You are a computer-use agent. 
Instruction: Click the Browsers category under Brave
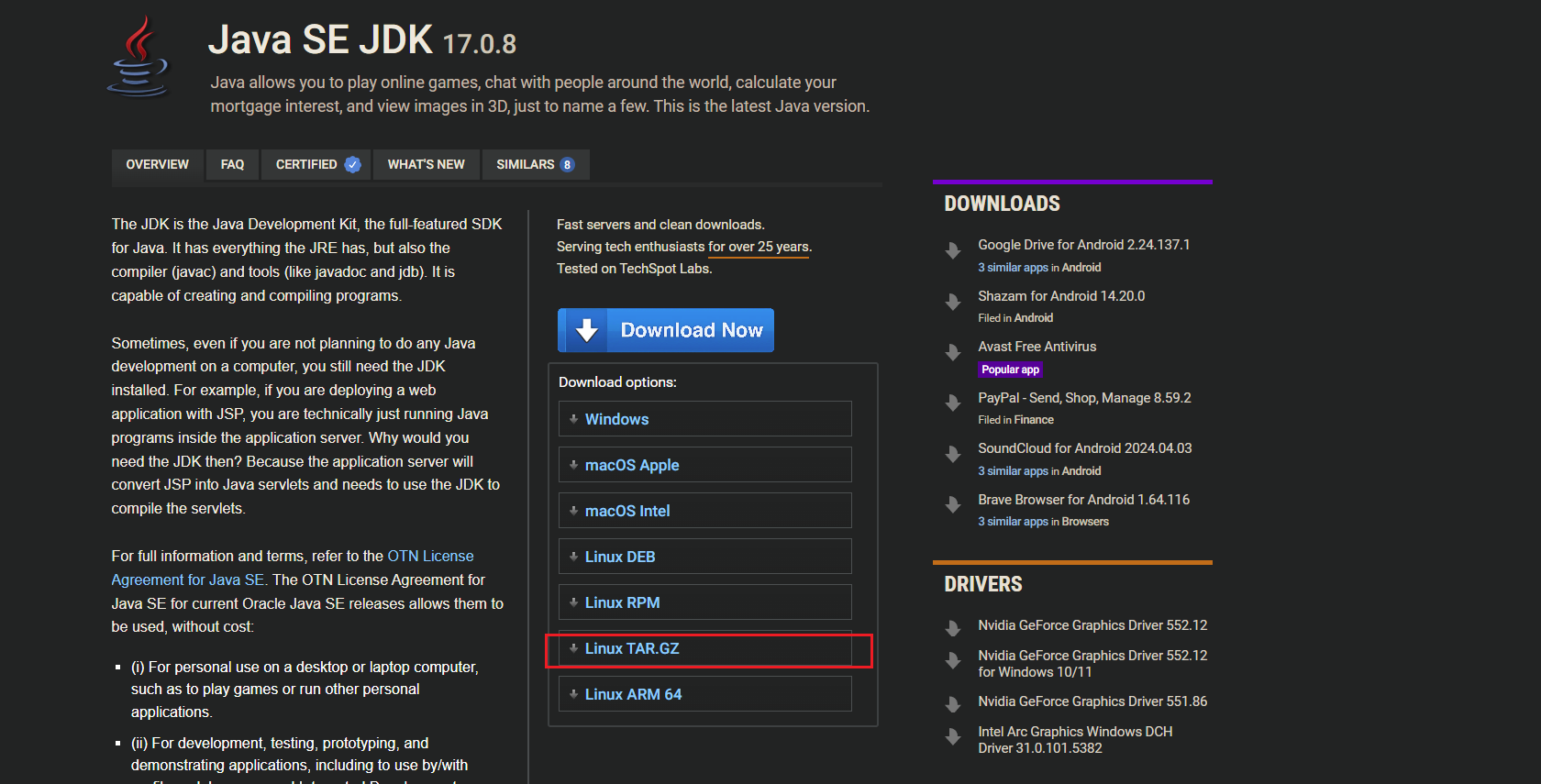click(1085, 522)
